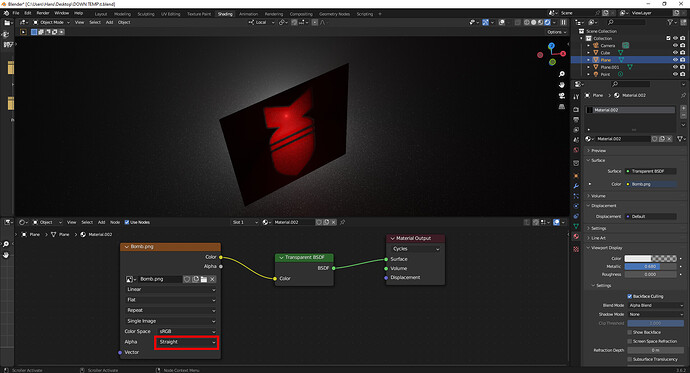Select wireframe viewport shading mode icon
The image size is (690, 373).
coord(527,22)
